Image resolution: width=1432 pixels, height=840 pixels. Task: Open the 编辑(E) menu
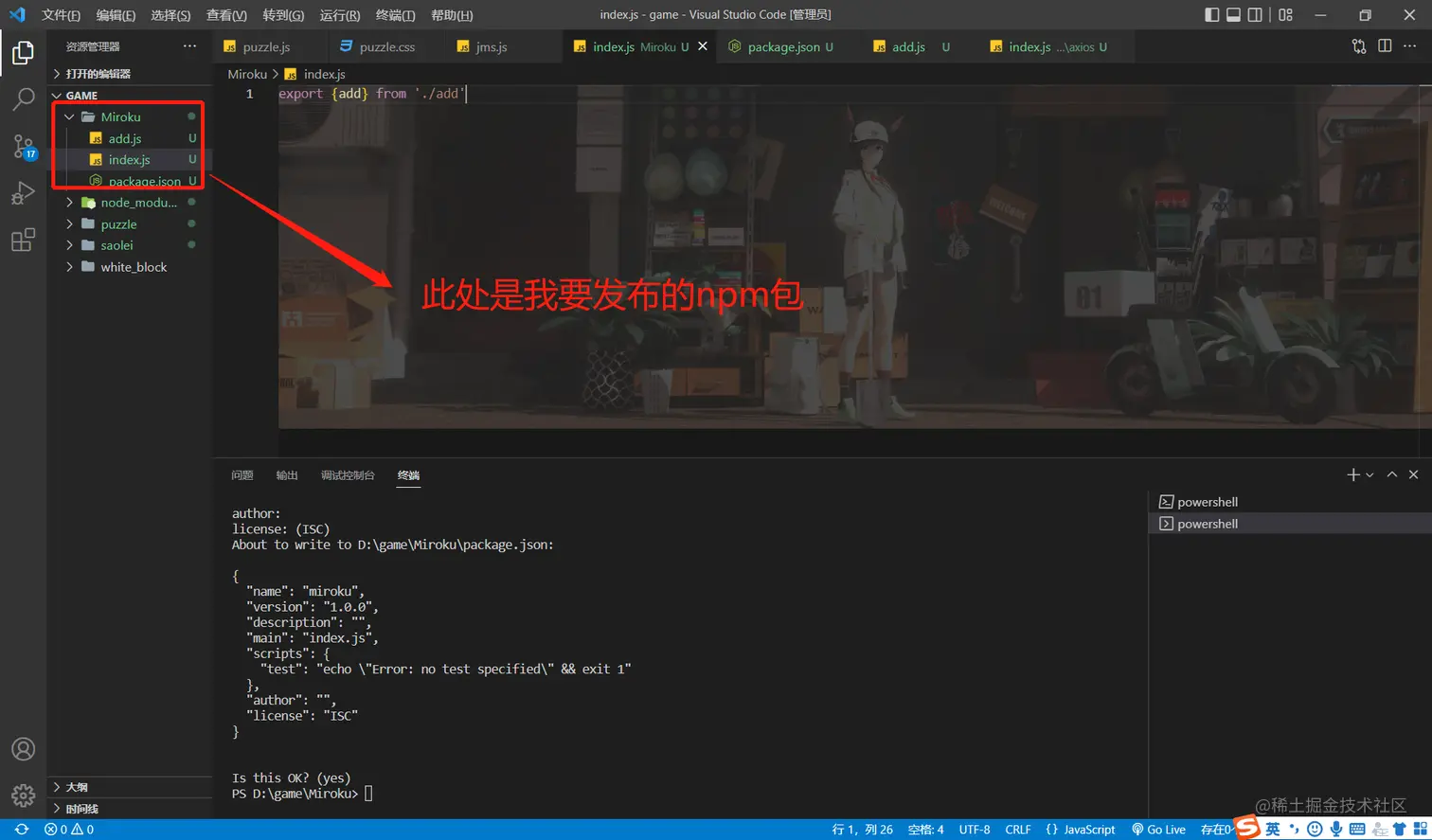click(116, 15)
